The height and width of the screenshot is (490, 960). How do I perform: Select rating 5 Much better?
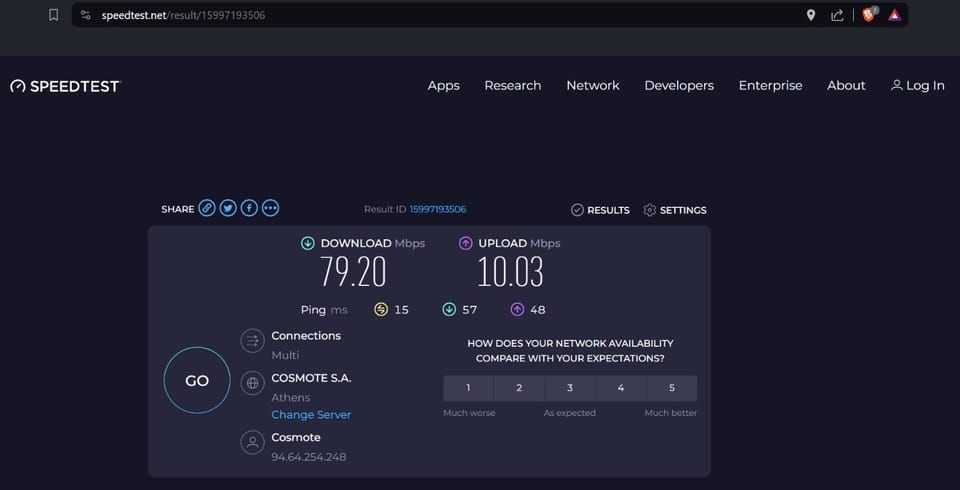[x=671, y=388]
